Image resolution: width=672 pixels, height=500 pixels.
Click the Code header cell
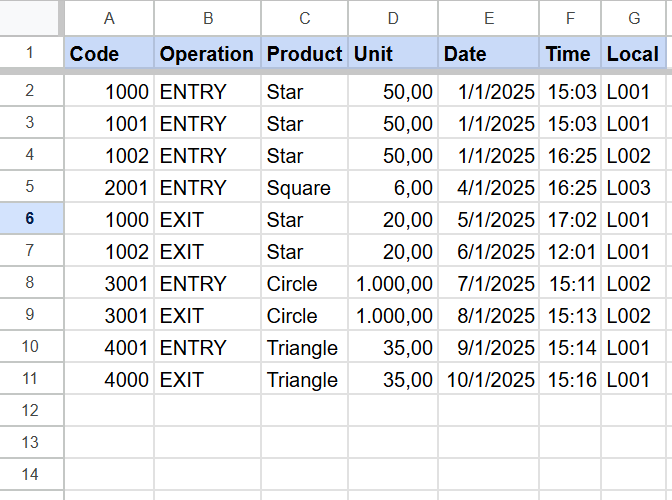pyautogui.click(x=109, y=54)
